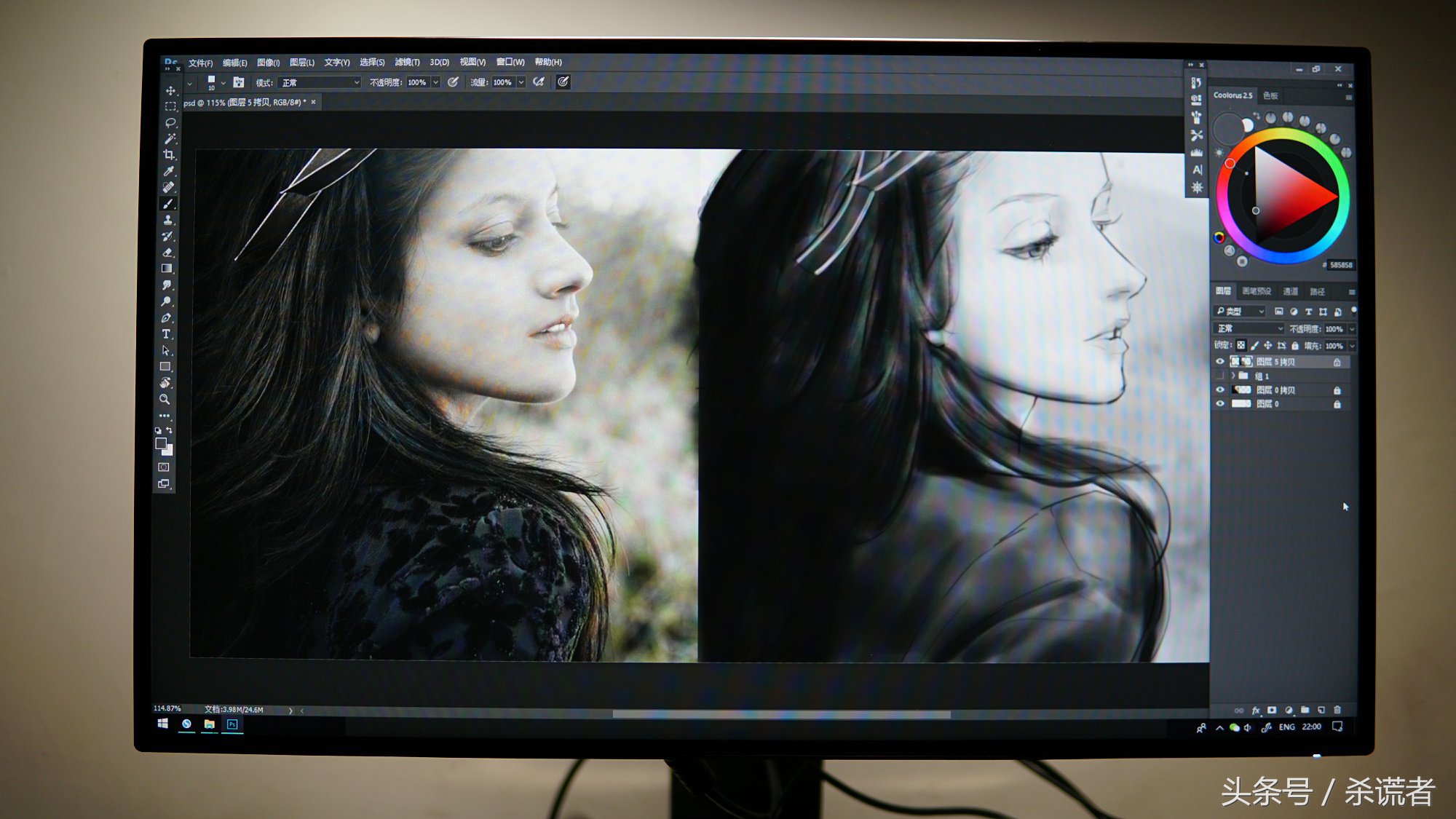The width and height of the screenshot is (1456, 819).
Task: Expand the 组 1 layer group
Action: click(1233, 376)
